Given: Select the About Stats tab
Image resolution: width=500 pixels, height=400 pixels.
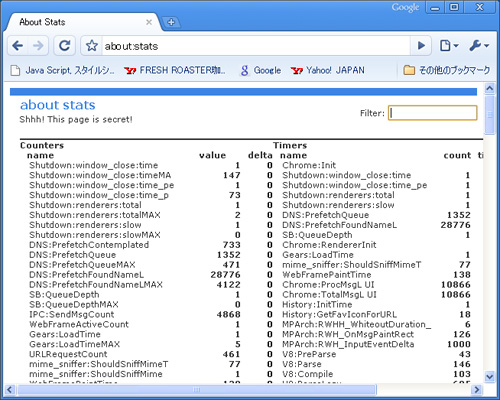Looking at the screenshot, I should coord(83,22).
